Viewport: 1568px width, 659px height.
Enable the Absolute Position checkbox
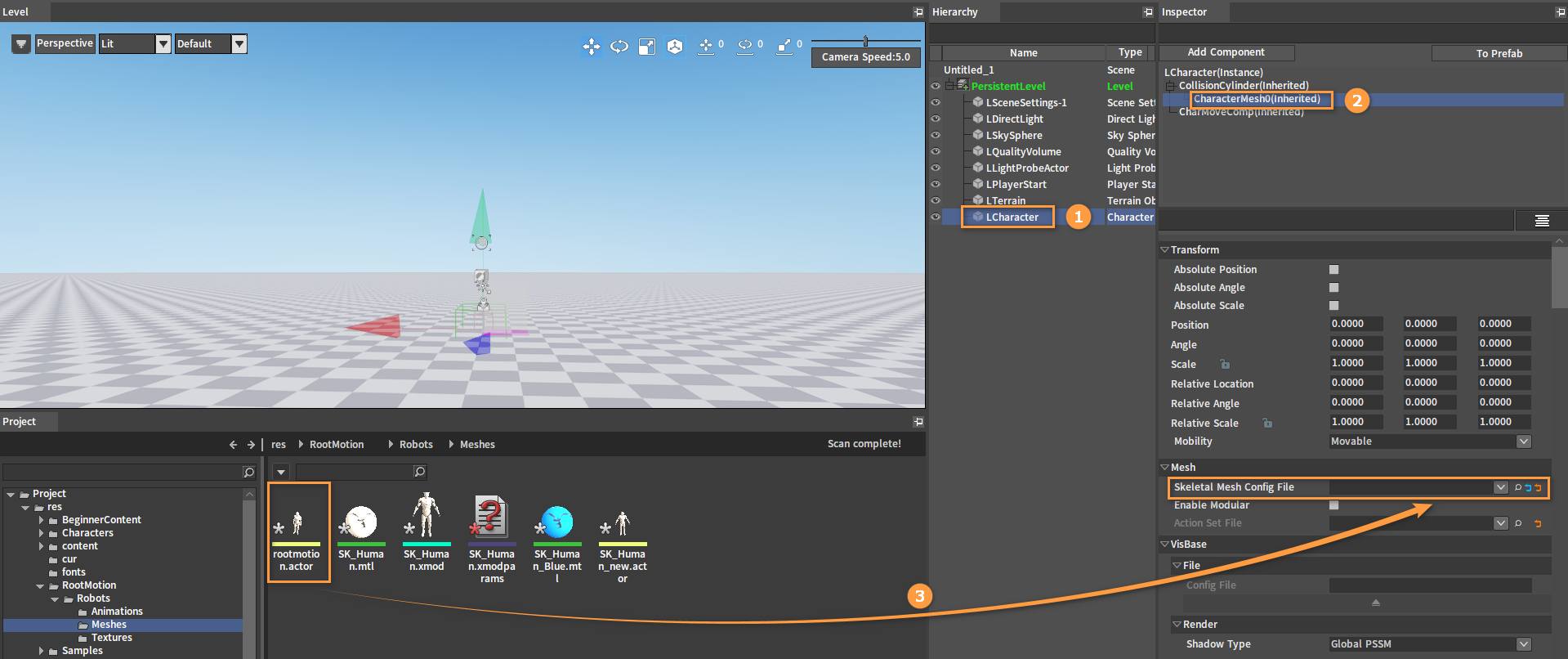(x=1334, y=269)
